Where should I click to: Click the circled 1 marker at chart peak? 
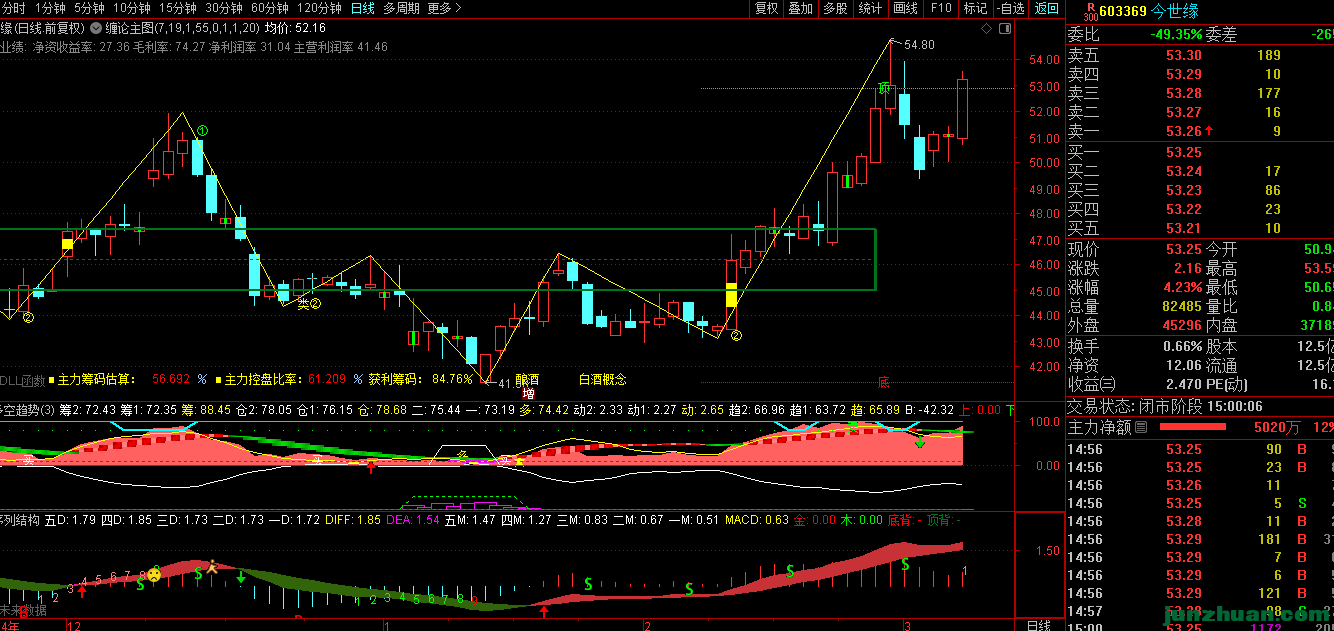coord(202,131)
